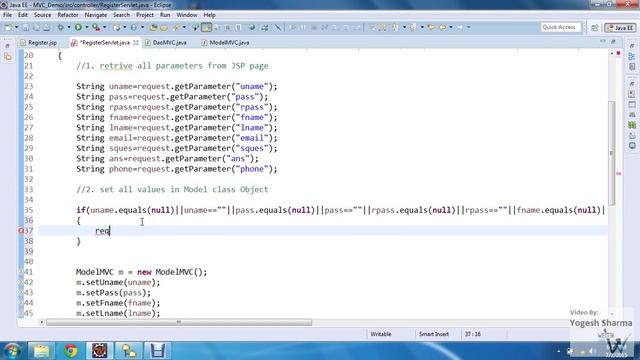Expand the External Tools dropdown arrow
640x360 pixels.
pos(104,27)
